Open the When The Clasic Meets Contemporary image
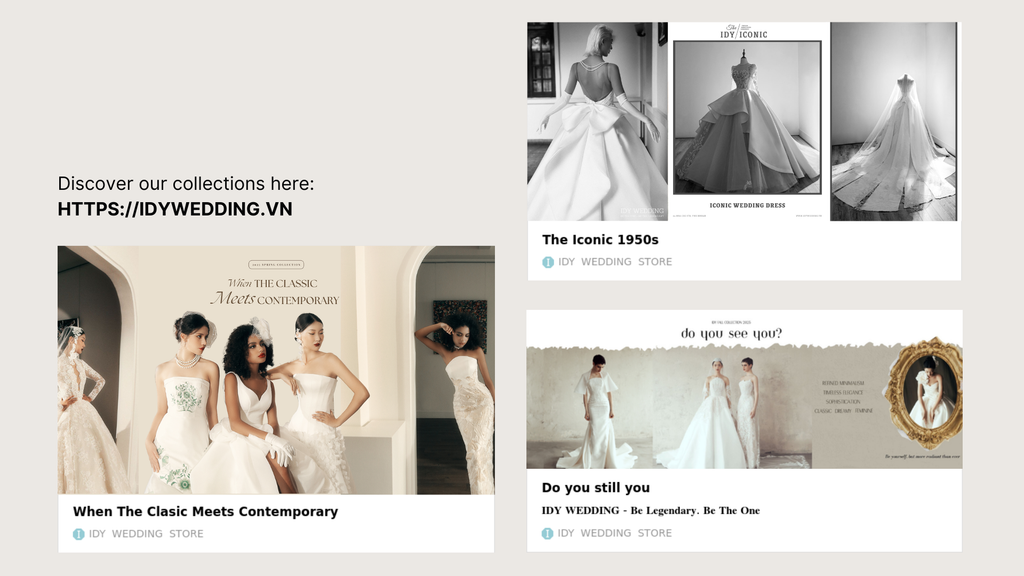1024x576 pixels. tap(276, 370)
